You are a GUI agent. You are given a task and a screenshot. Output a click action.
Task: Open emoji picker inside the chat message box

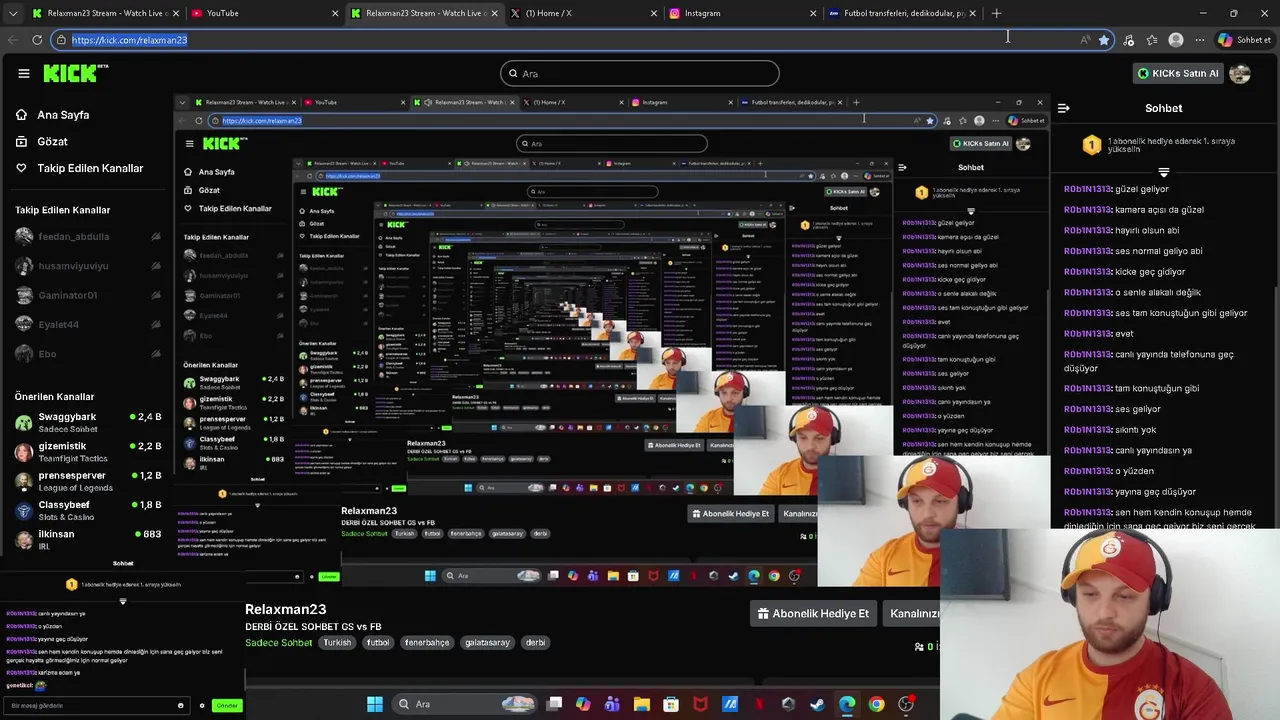point(180,706)
